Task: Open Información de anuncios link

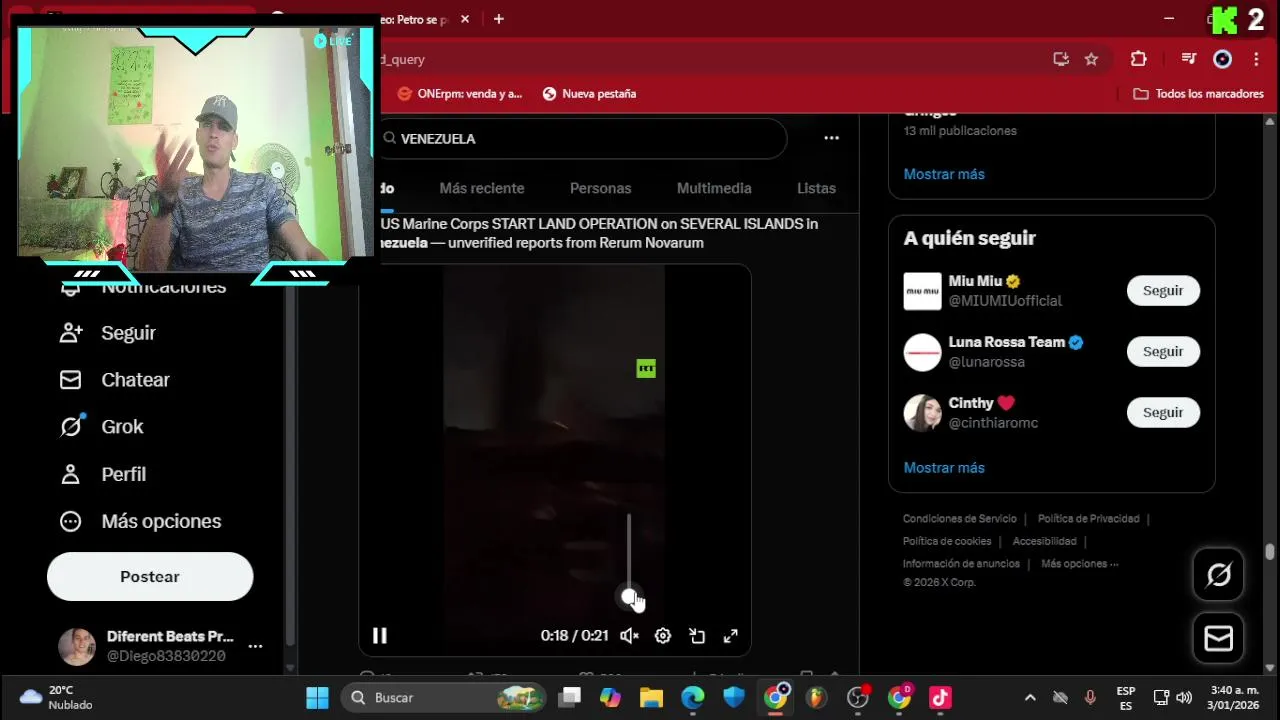Action: coord(961,564)
